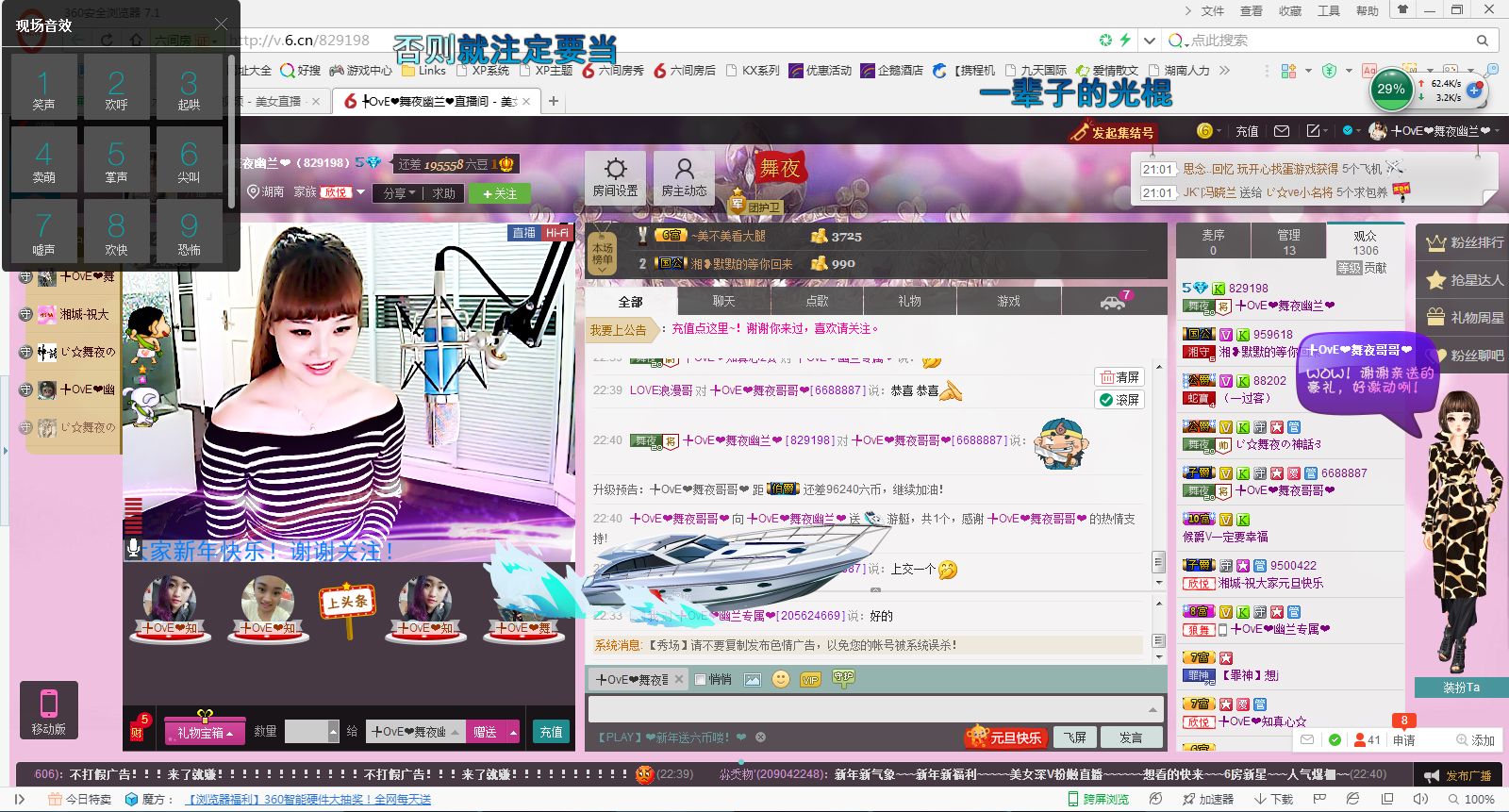1509x812 pixels.
Task: Play sound effect 2 欢呼
Action: click(116, 87)
